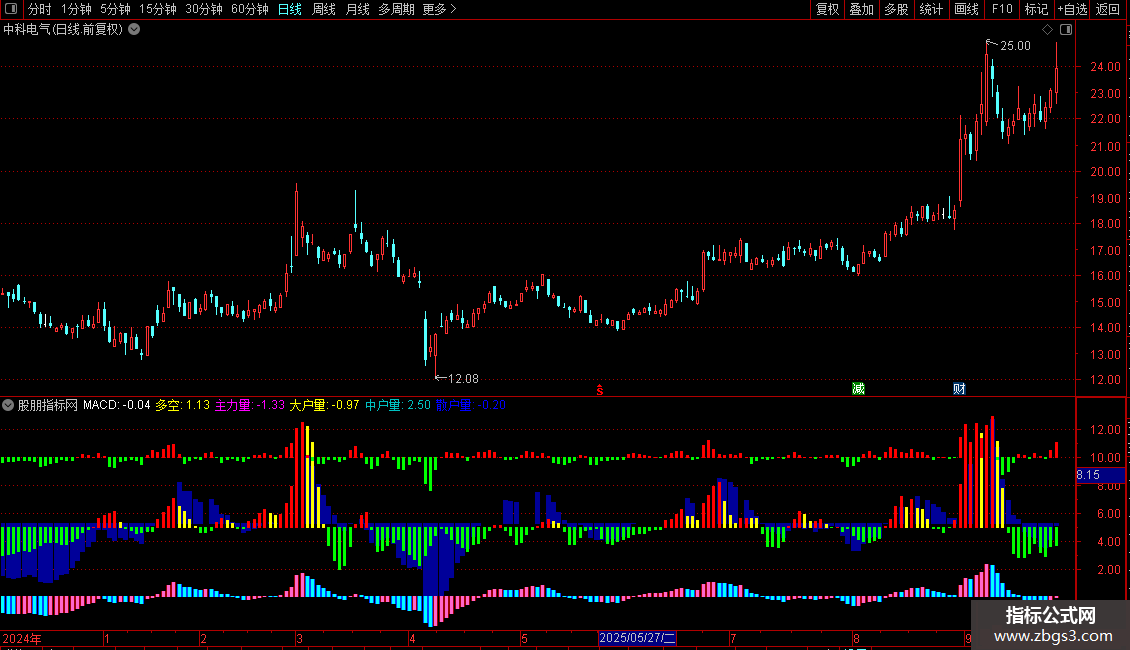Click the 12.08 low price annotation
The height and width of the screenshot is (650, 1130).
pyautogui.click(x=463, y=378)
